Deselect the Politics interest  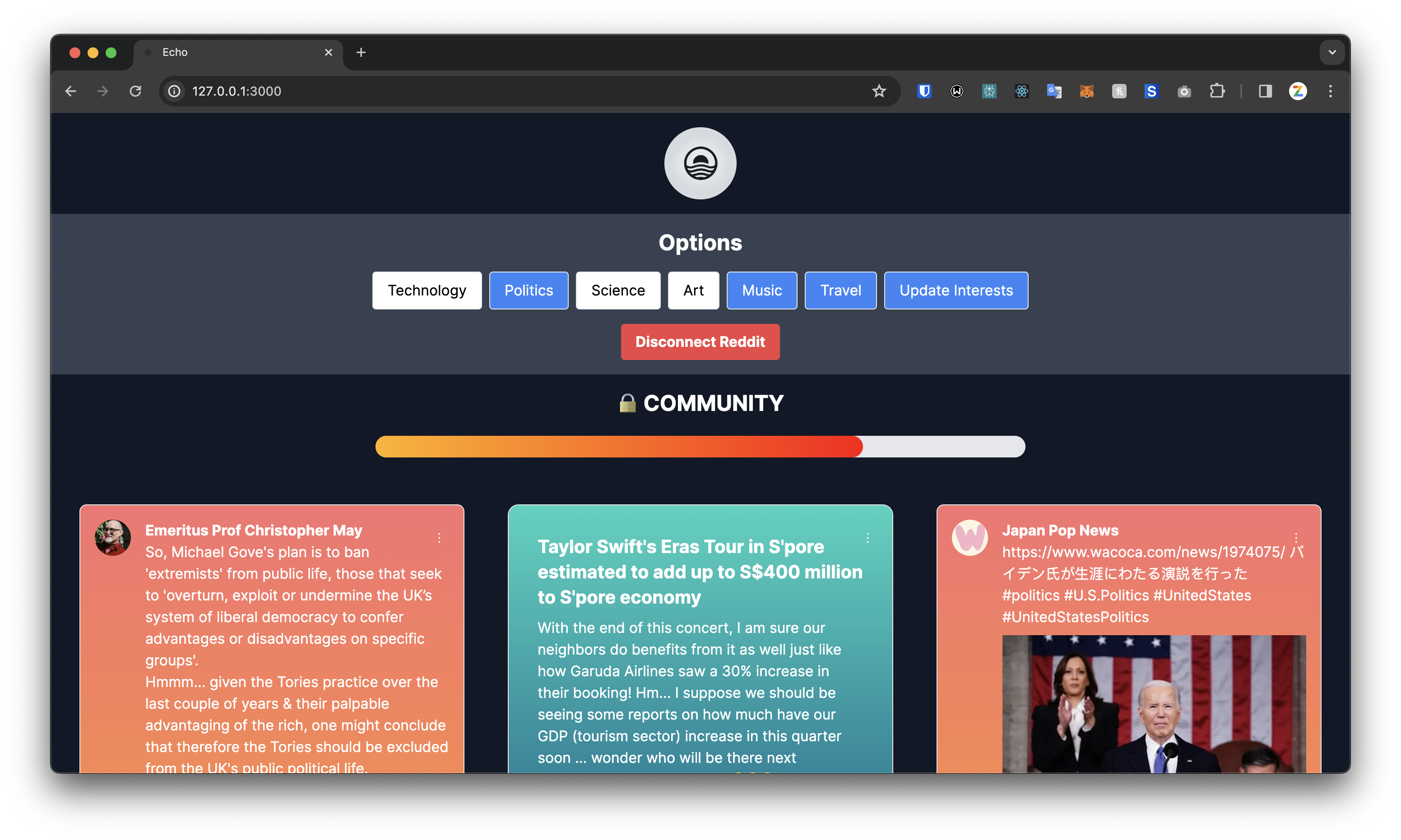click(529, 291)
